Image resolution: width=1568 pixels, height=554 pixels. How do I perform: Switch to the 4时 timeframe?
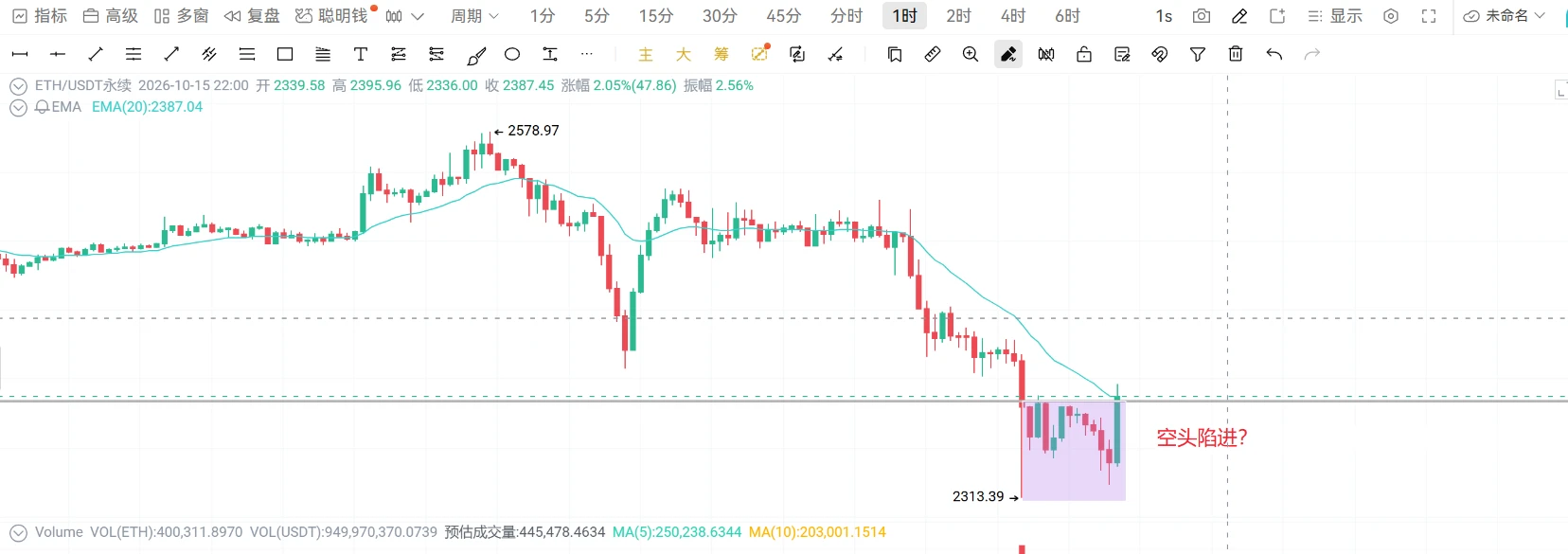coord(1013,16)
